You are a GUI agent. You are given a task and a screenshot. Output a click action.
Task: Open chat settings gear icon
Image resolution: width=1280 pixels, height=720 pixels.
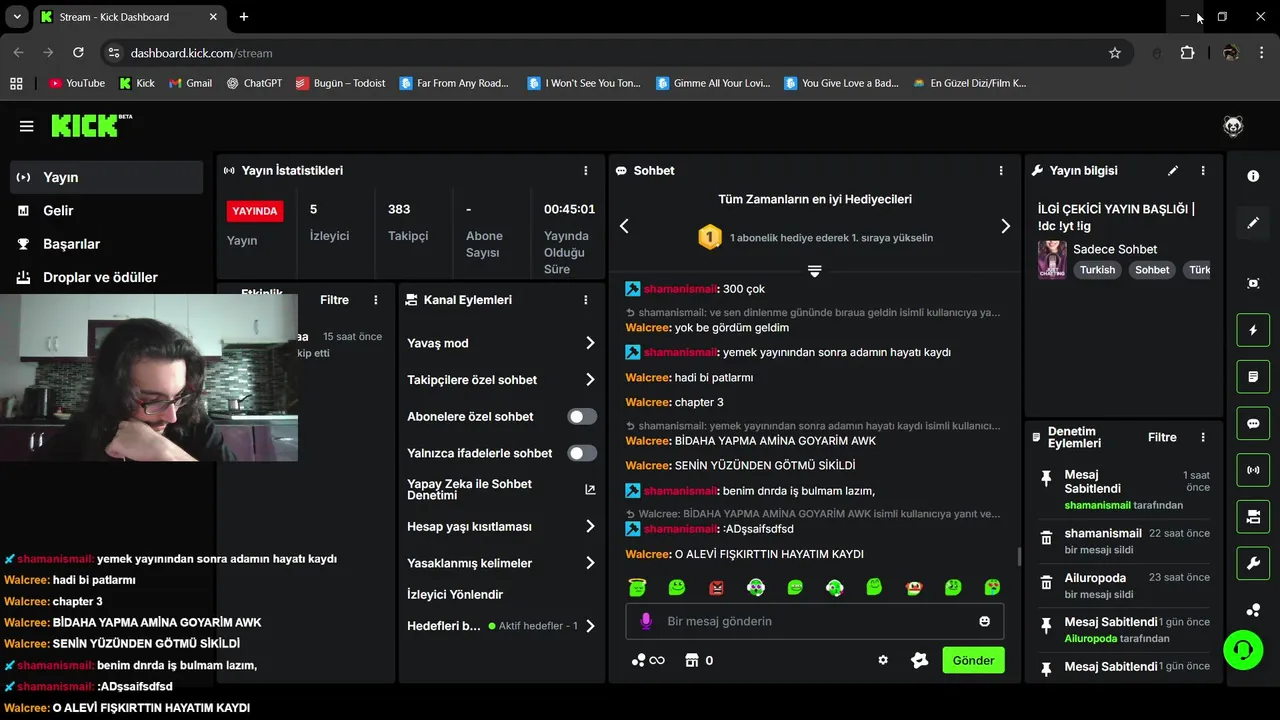click(883, 660)
